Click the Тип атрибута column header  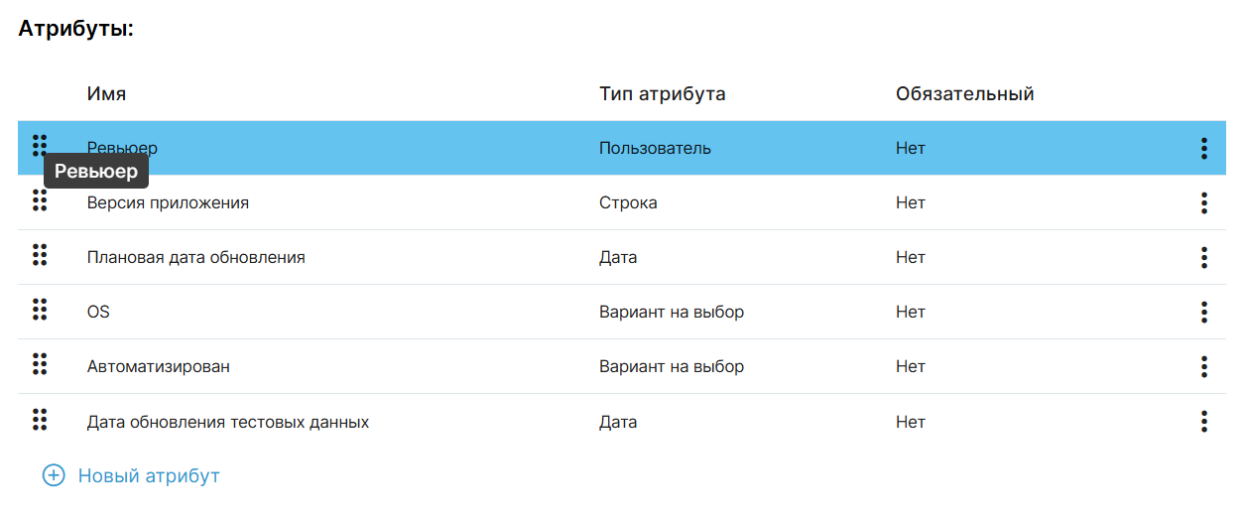pos(662,94)
